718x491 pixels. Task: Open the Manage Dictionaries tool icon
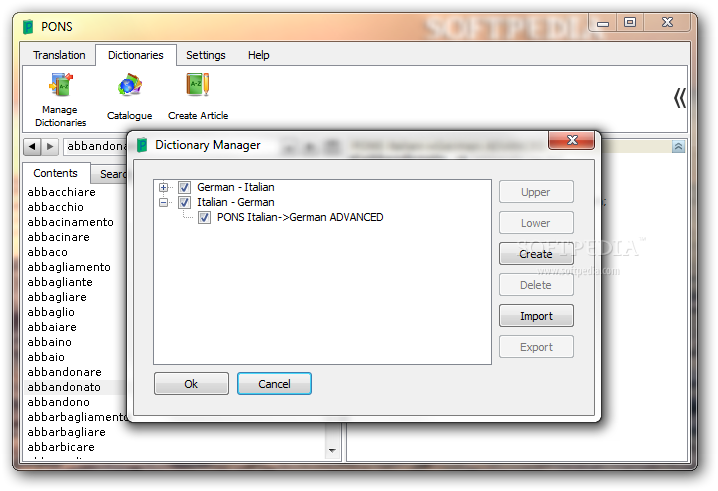pyautogui.click(x=61, y=85)
